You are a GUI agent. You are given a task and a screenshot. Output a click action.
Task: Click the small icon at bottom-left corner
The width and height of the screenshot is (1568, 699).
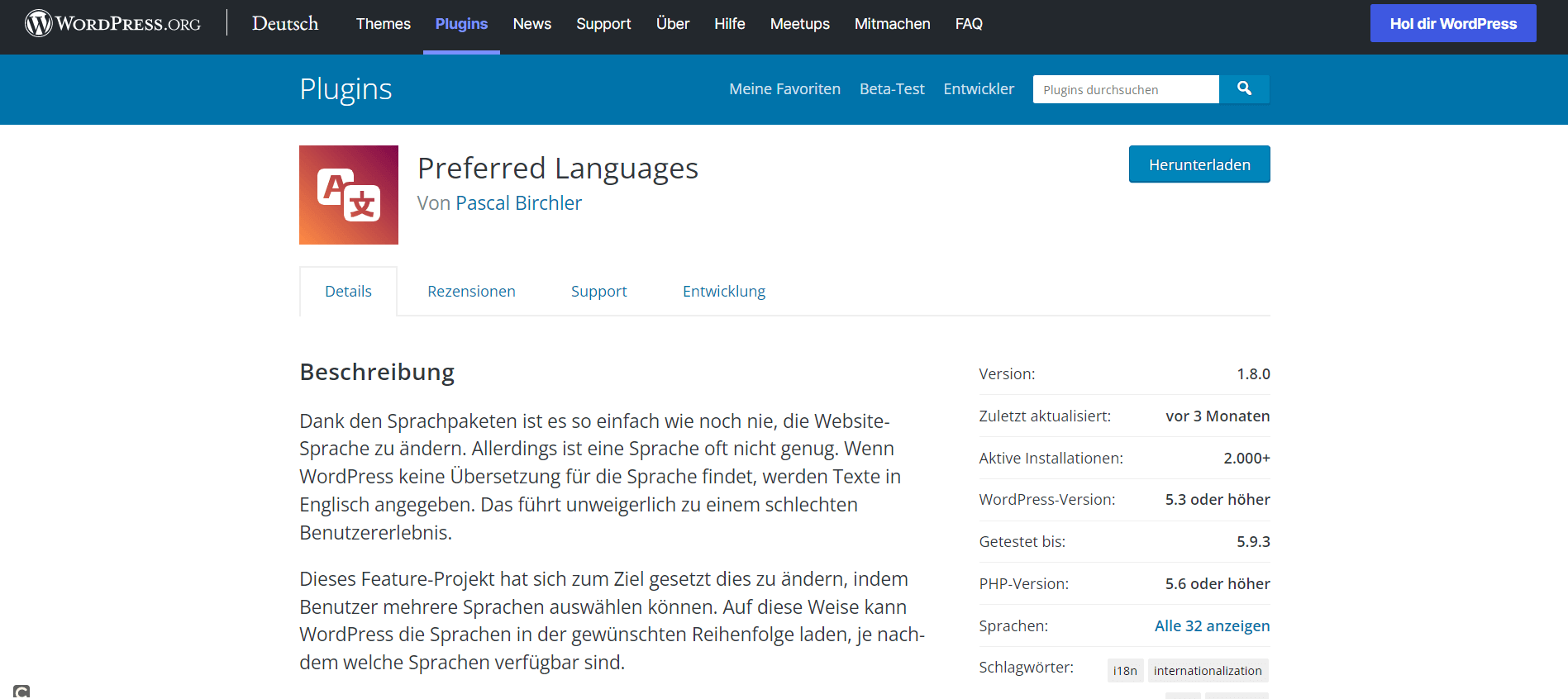[x=21, y=692]
